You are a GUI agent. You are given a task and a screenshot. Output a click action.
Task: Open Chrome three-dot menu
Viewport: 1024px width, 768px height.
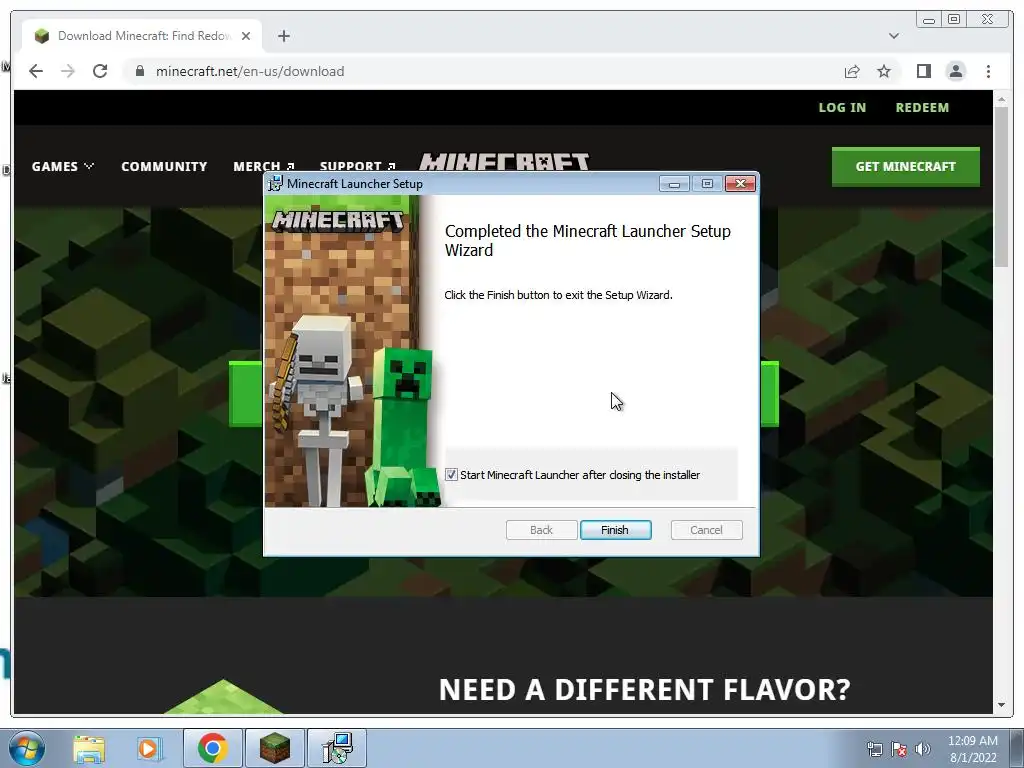pos(988,71)
